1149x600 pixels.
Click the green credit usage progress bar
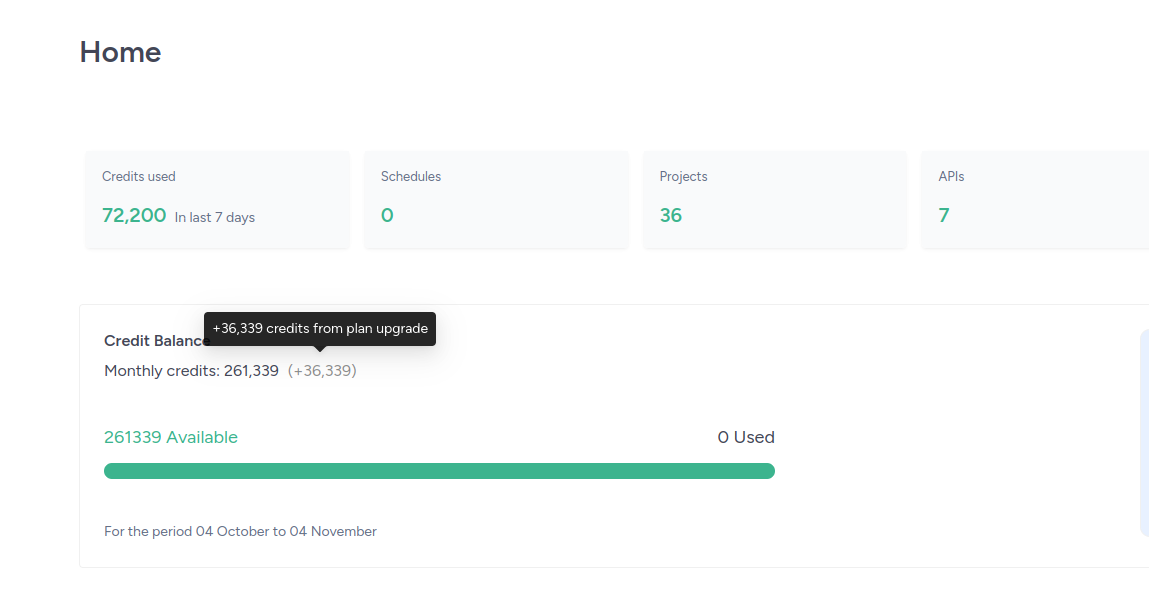[440, 471]
